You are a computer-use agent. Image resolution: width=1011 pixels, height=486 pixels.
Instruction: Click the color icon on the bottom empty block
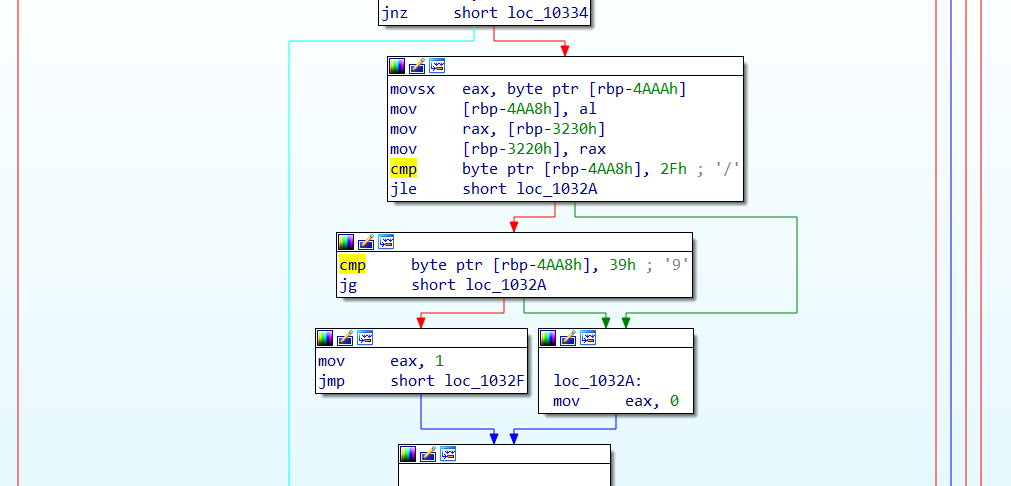coord(407,454)
